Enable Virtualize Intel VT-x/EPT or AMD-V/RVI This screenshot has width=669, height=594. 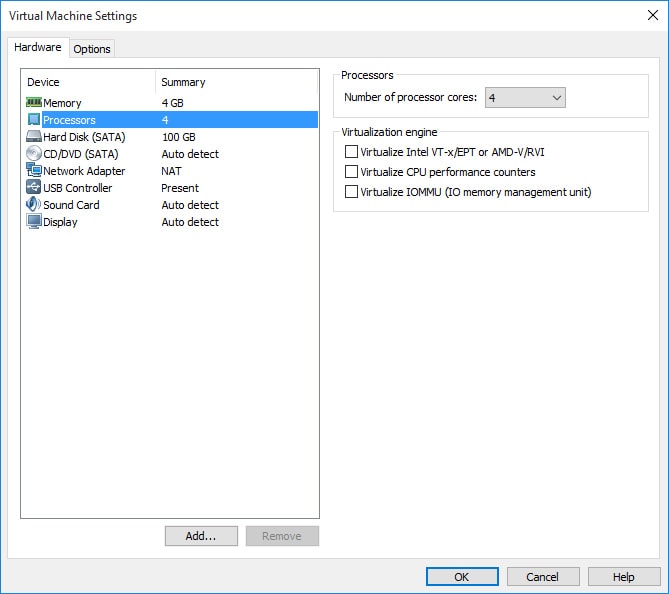tap(351, 152)
